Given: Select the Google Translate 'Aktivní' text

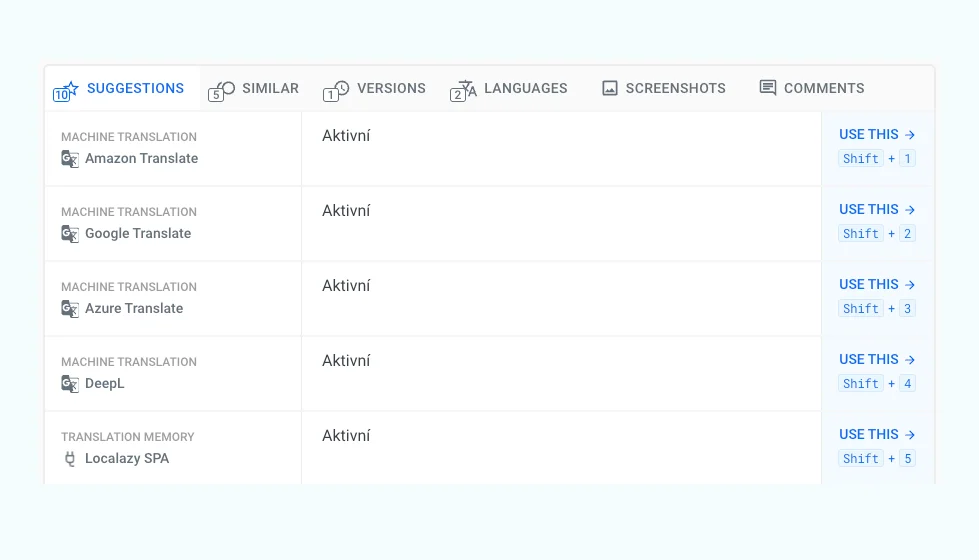Looking at the screenshot, I should click(346, 211).
